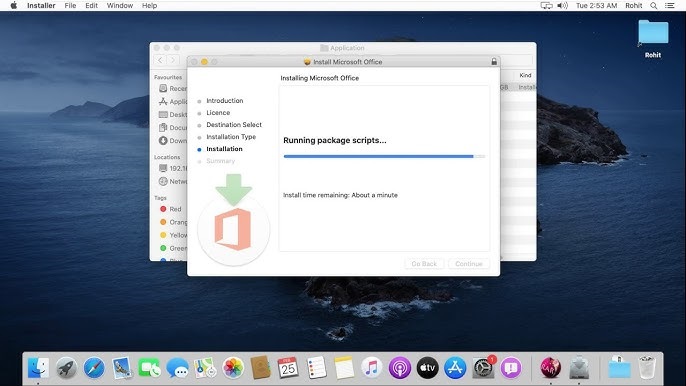
Task: Open System Preferences with badge in Dock
Action: (x=484, y=368)
